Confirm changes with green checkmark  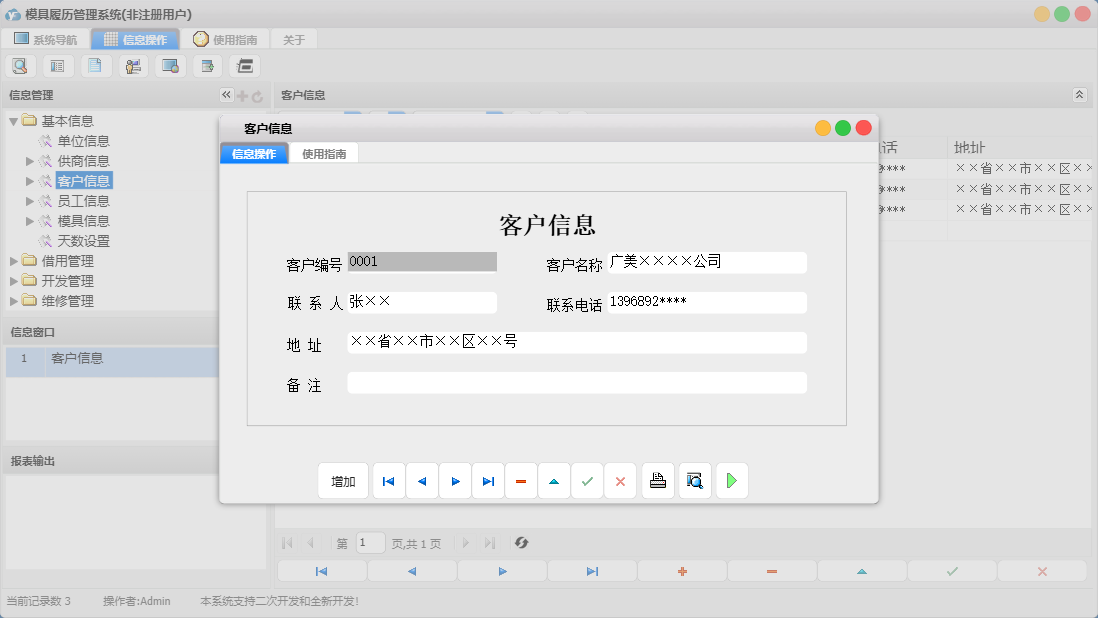587,481
